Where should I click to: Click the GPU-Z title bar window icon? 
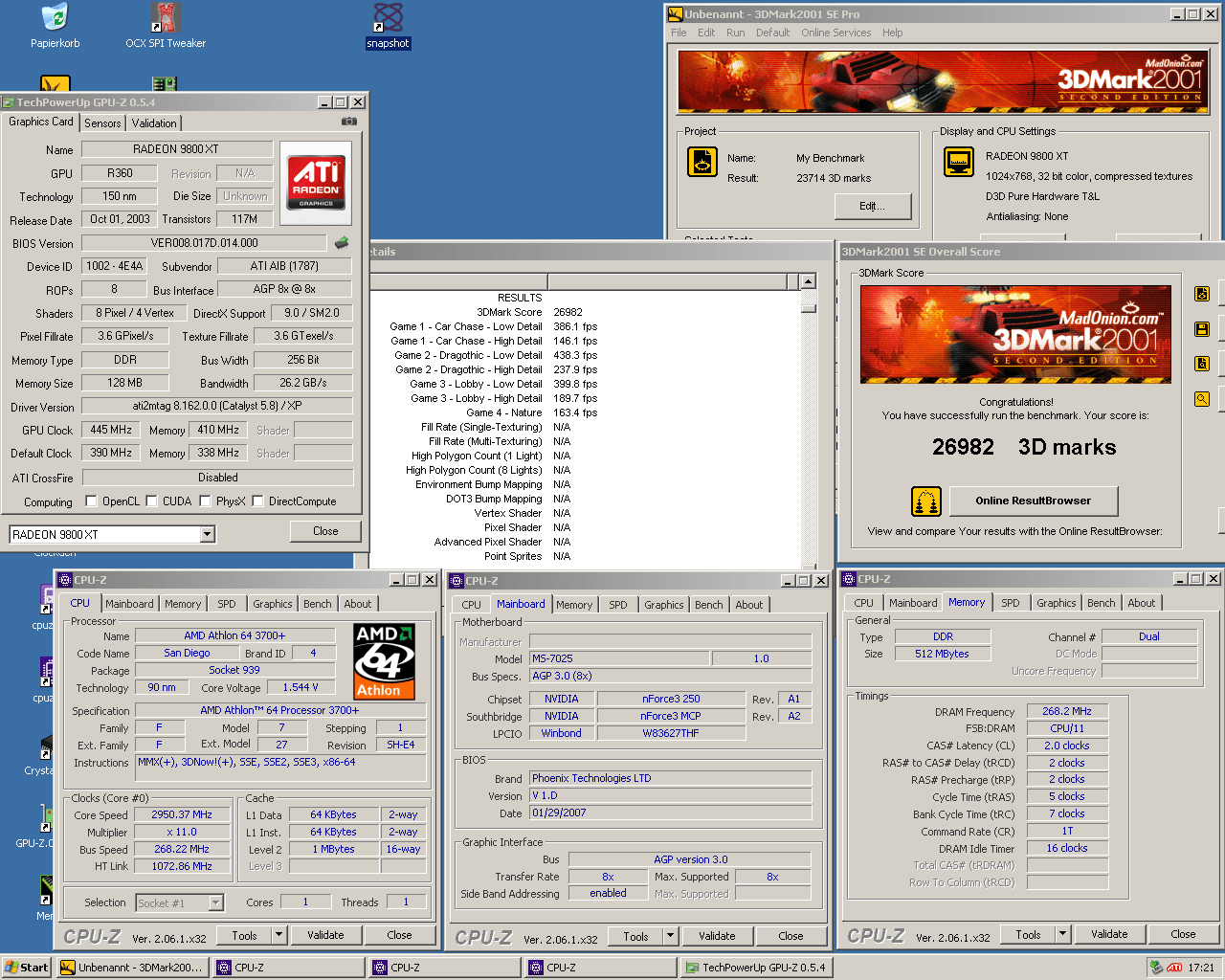coord(9,102)
